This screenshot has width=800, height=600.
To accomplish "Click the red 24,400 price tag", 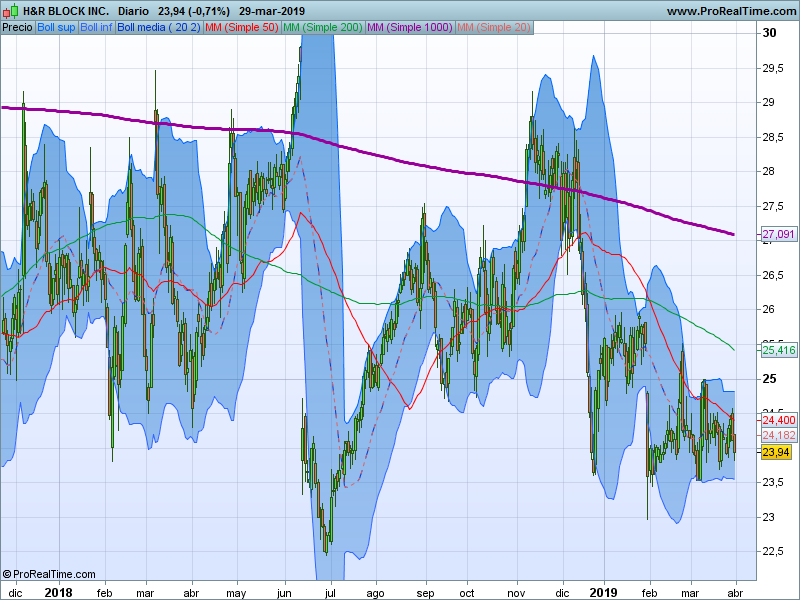I will [779, 420].
